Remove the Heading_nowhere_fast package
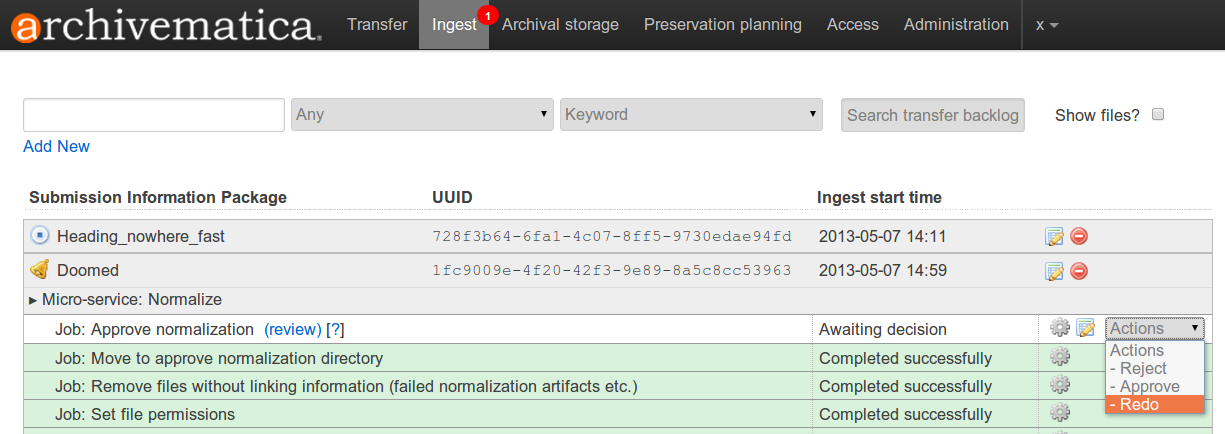Screen dimensions: 1225x434 click(x=1079, y=237)
